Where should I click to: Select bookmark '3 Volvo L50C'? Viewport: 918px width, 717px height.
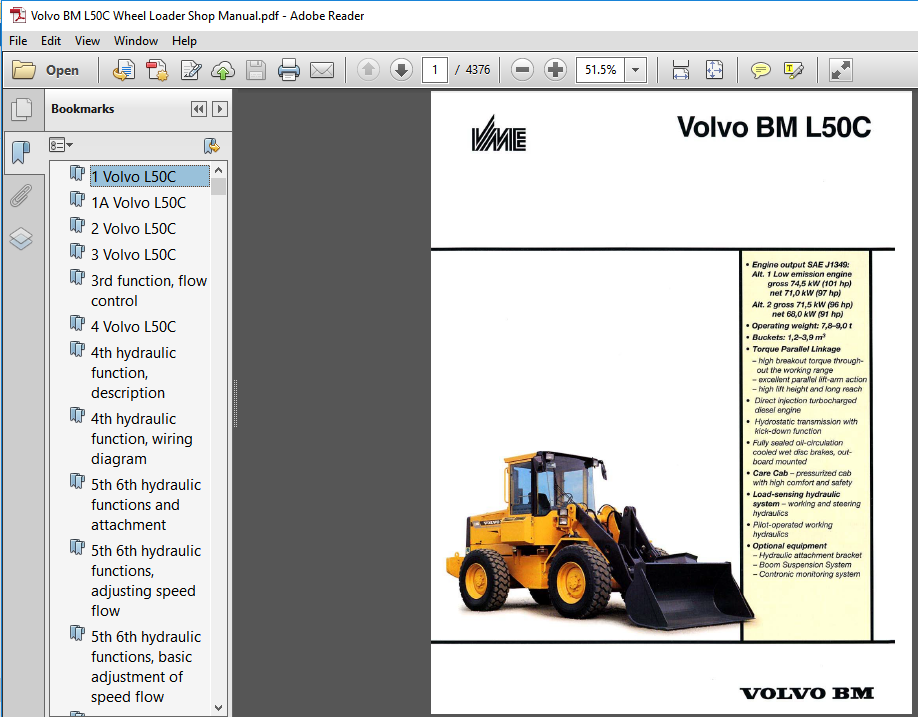(133, 255)
